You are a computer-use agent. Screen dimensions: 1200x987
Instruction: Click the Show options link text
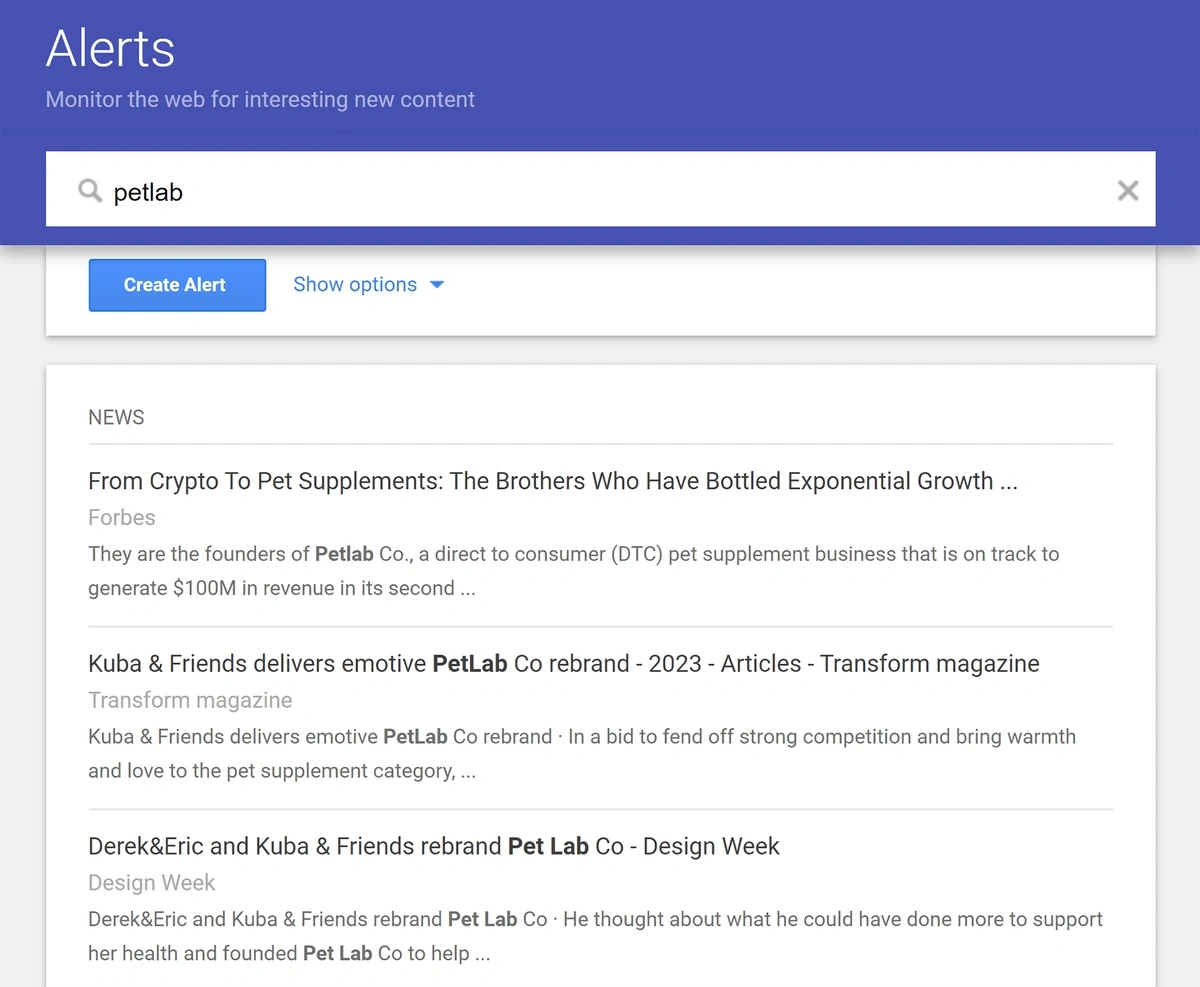tap(355, 285)
